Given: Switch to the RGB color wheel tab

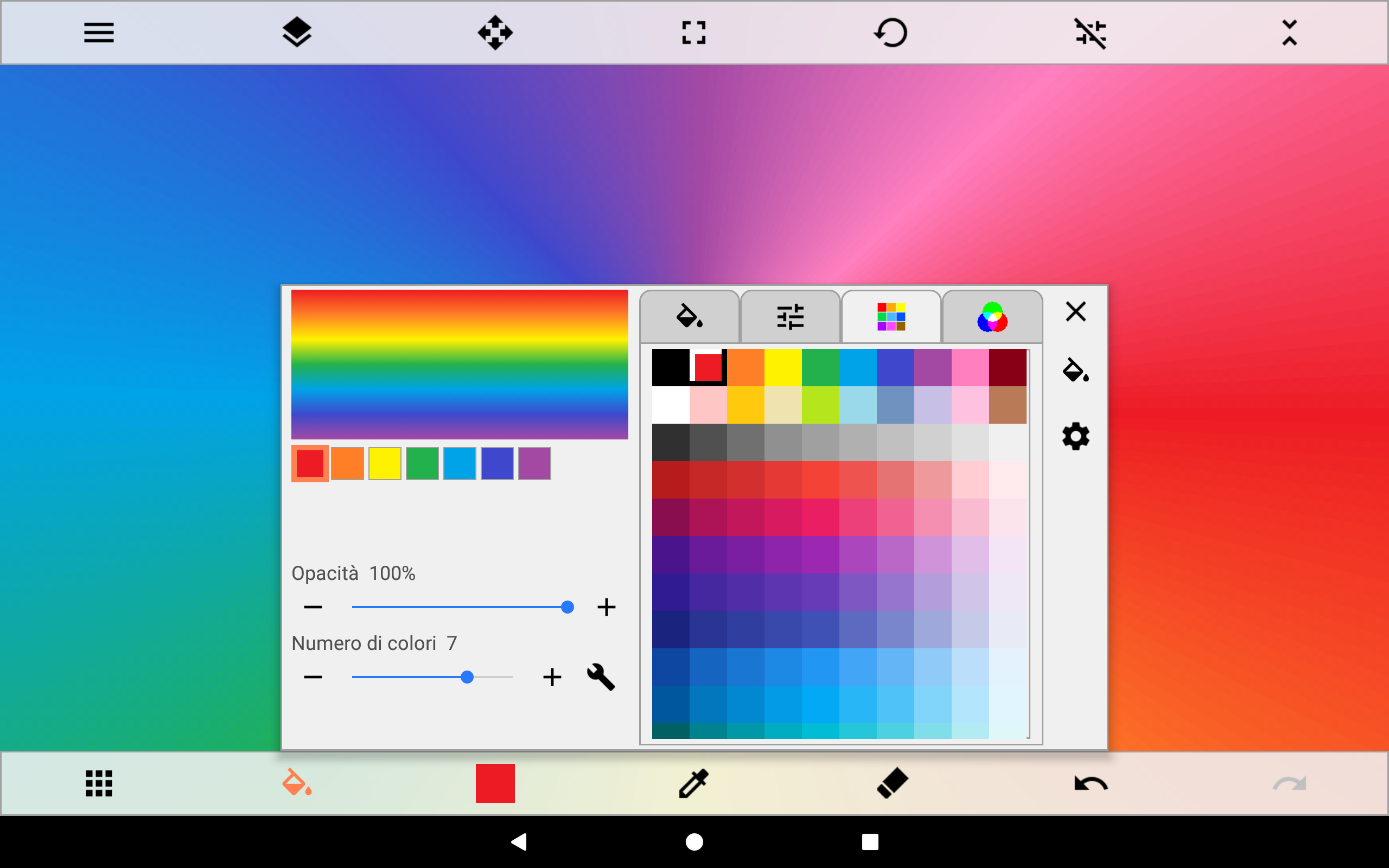Looking at the screenshot, I should [x=992, y=317].
